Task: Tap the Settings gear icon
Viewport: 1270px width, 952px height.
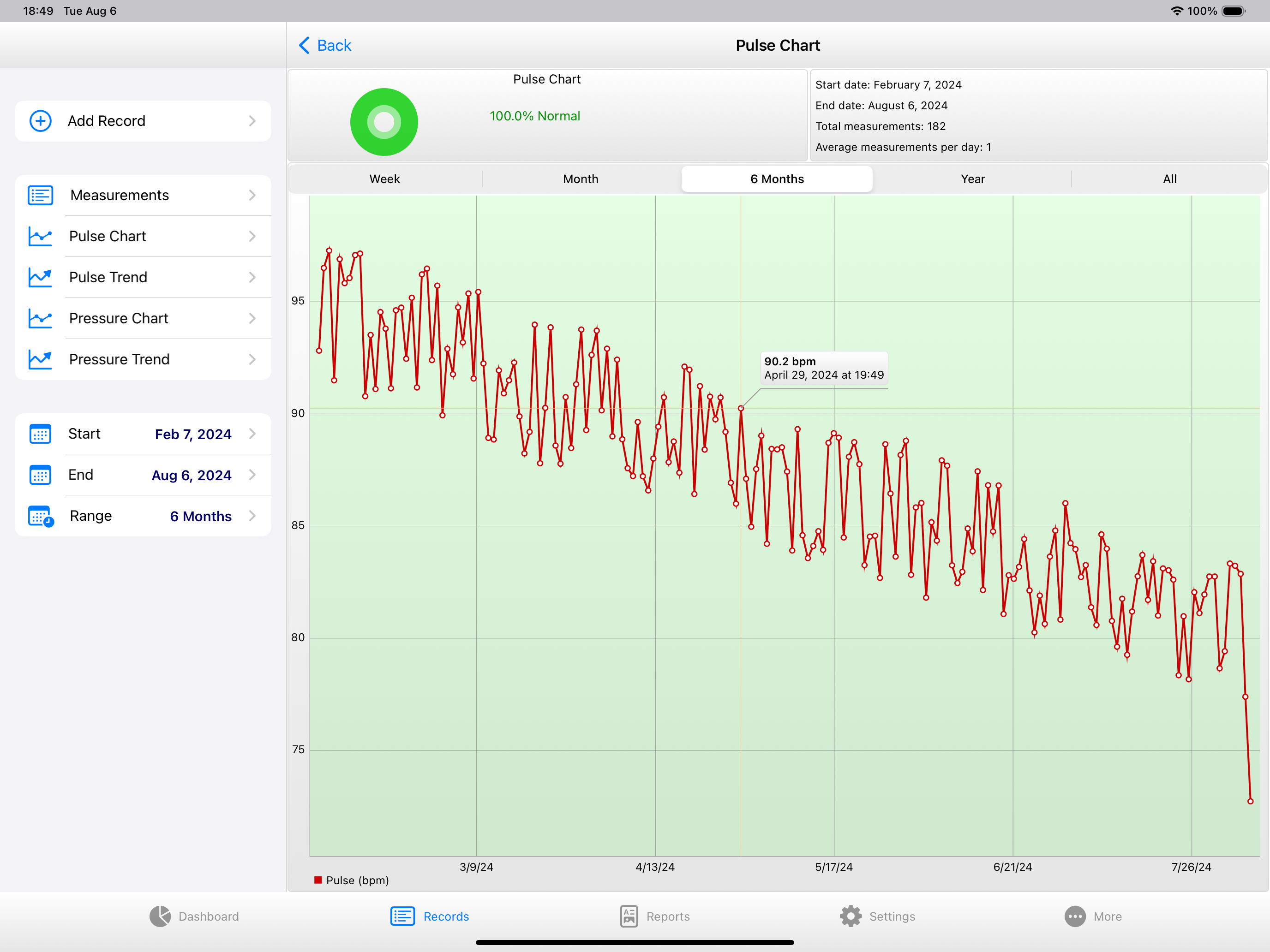Action: tap(851, 916)
